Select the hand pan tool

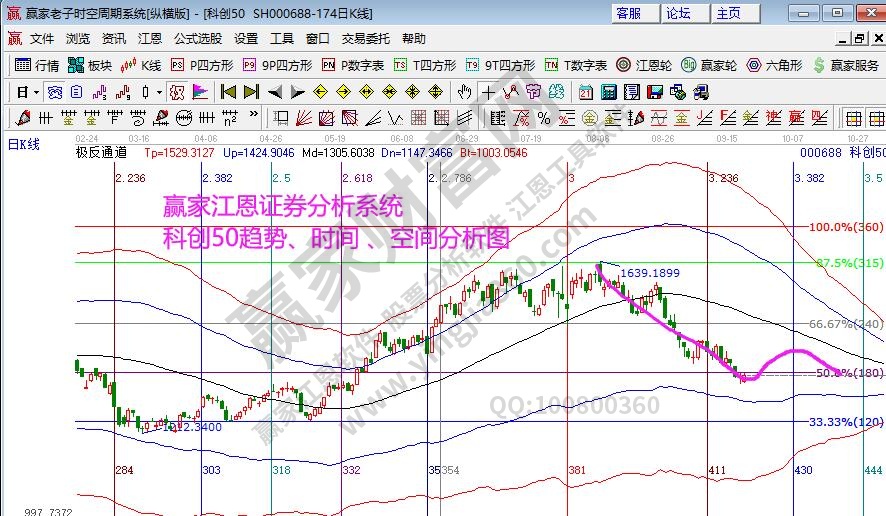(464, 91)
